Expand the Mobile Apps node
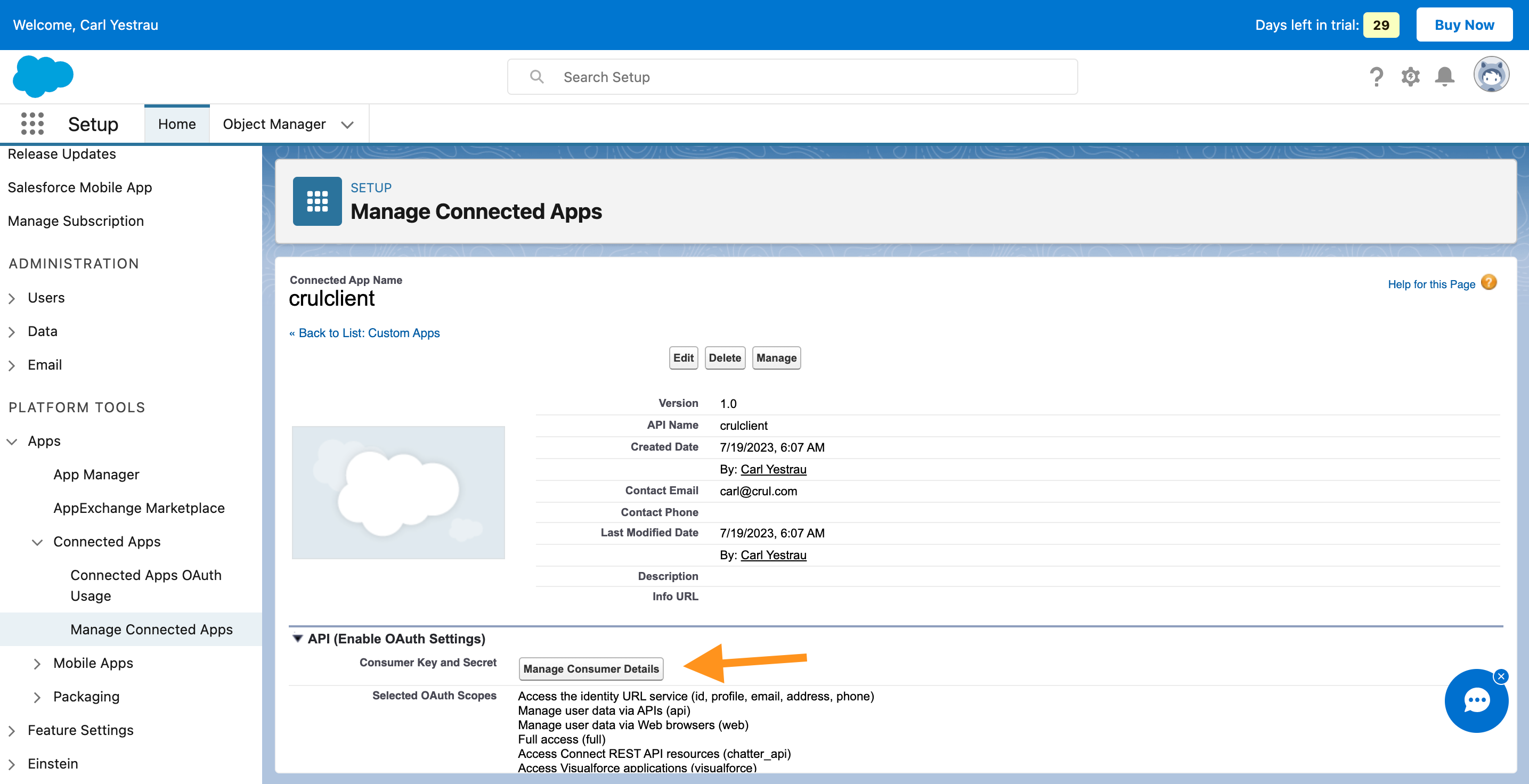The height and width of the screenshot is (784, 1529). [x=37, y=663]
